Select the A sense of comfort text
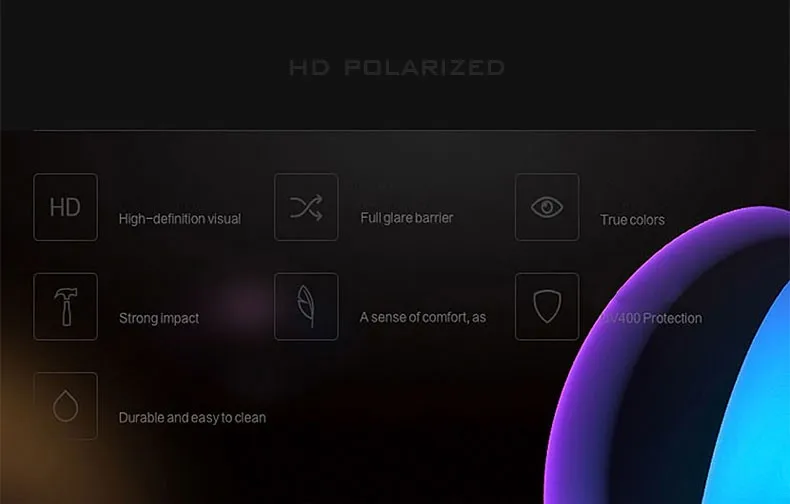Screen dimensions: 790x504 pyautogui.click(x=423, y=317)
